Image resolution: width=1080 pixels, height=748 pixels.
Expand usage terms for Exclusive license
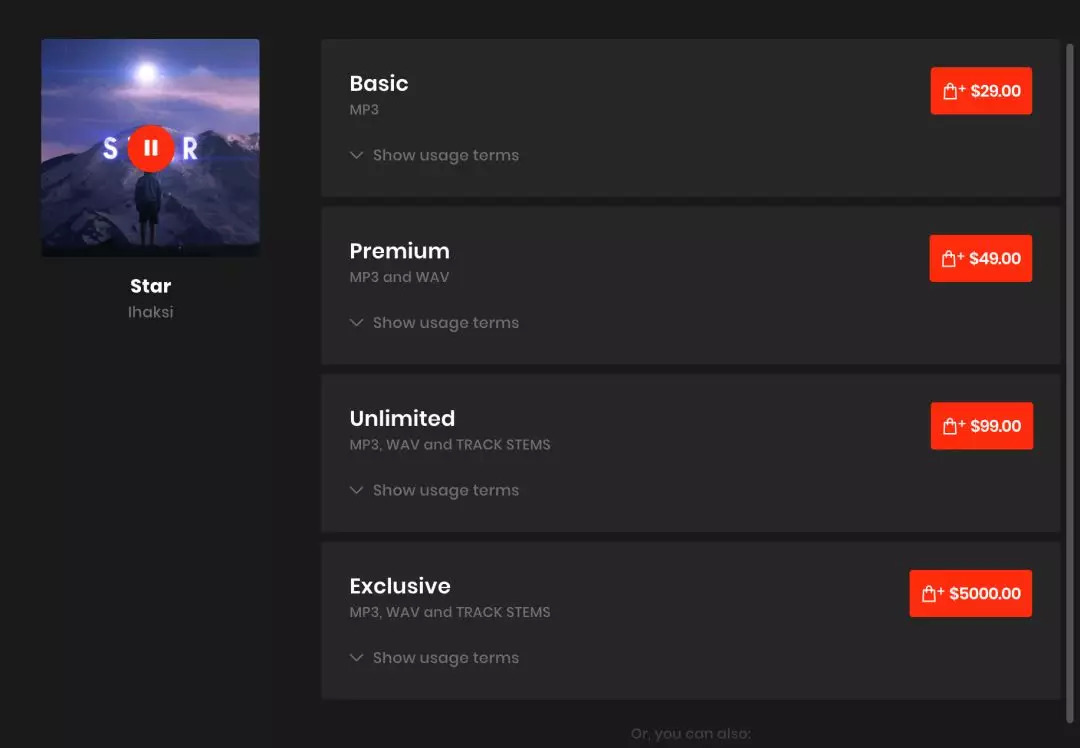[445, 658]
